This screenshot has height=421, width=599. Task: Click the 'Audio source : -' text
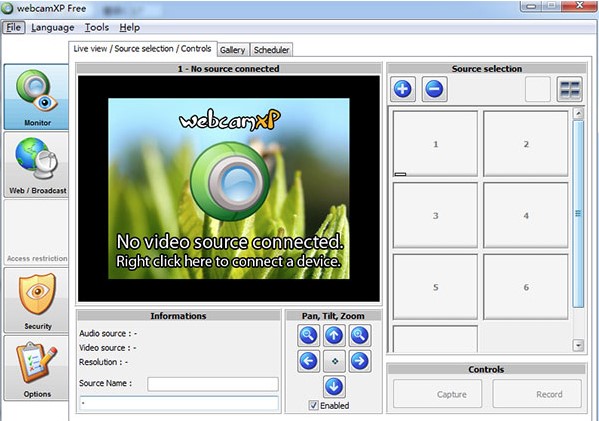[x=108, y=334]
